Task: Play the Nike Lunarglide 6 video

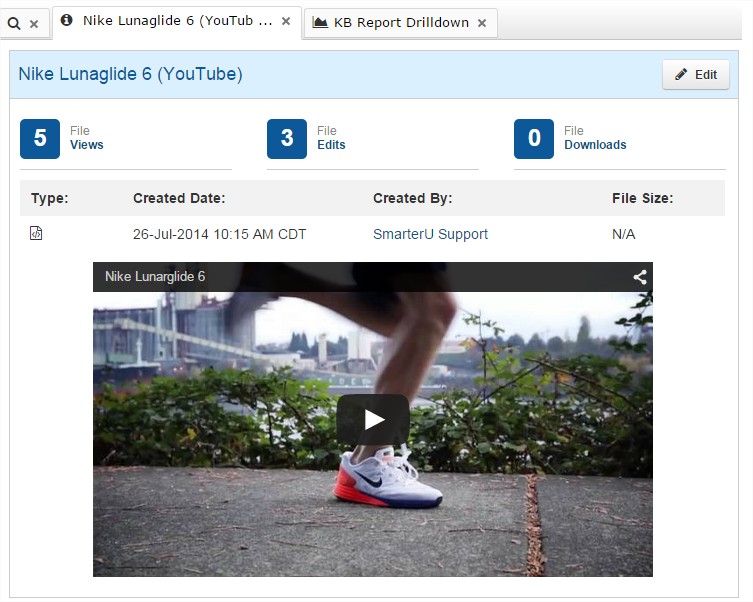Action: pyautogui.click(x=373, y=420)
